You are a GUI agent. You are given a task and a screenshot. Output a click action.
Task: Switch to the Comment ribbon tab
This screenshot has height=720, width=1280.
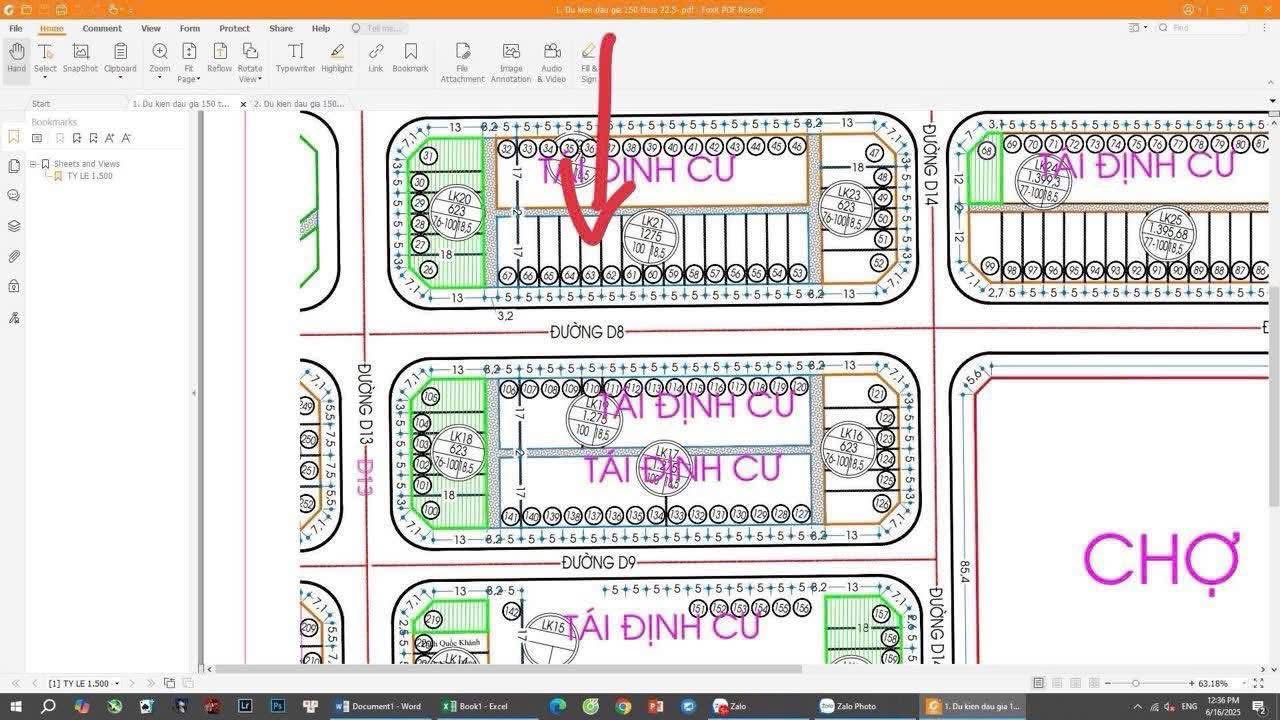(x=101, y=28)
